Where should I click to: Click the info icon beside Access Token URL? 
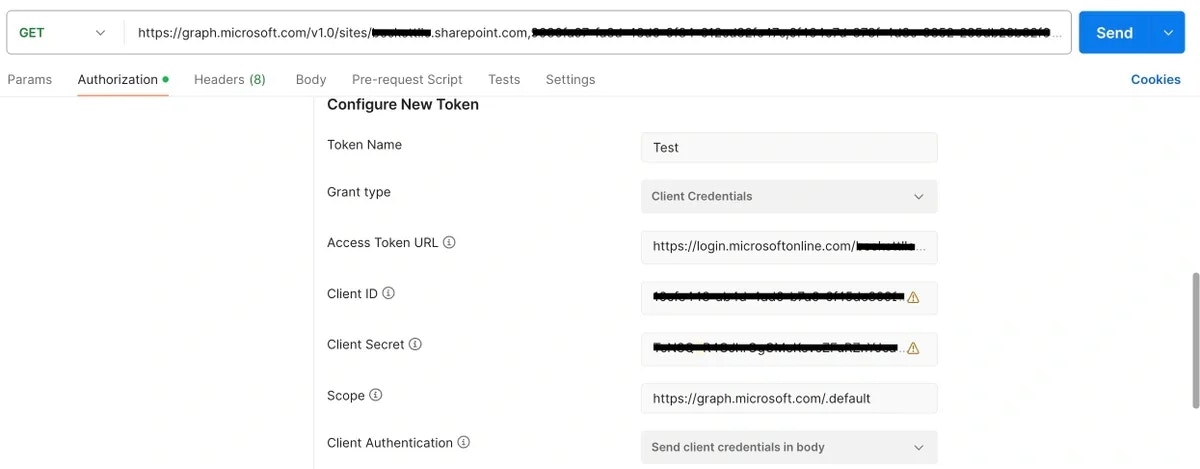[x=449, y=243]
